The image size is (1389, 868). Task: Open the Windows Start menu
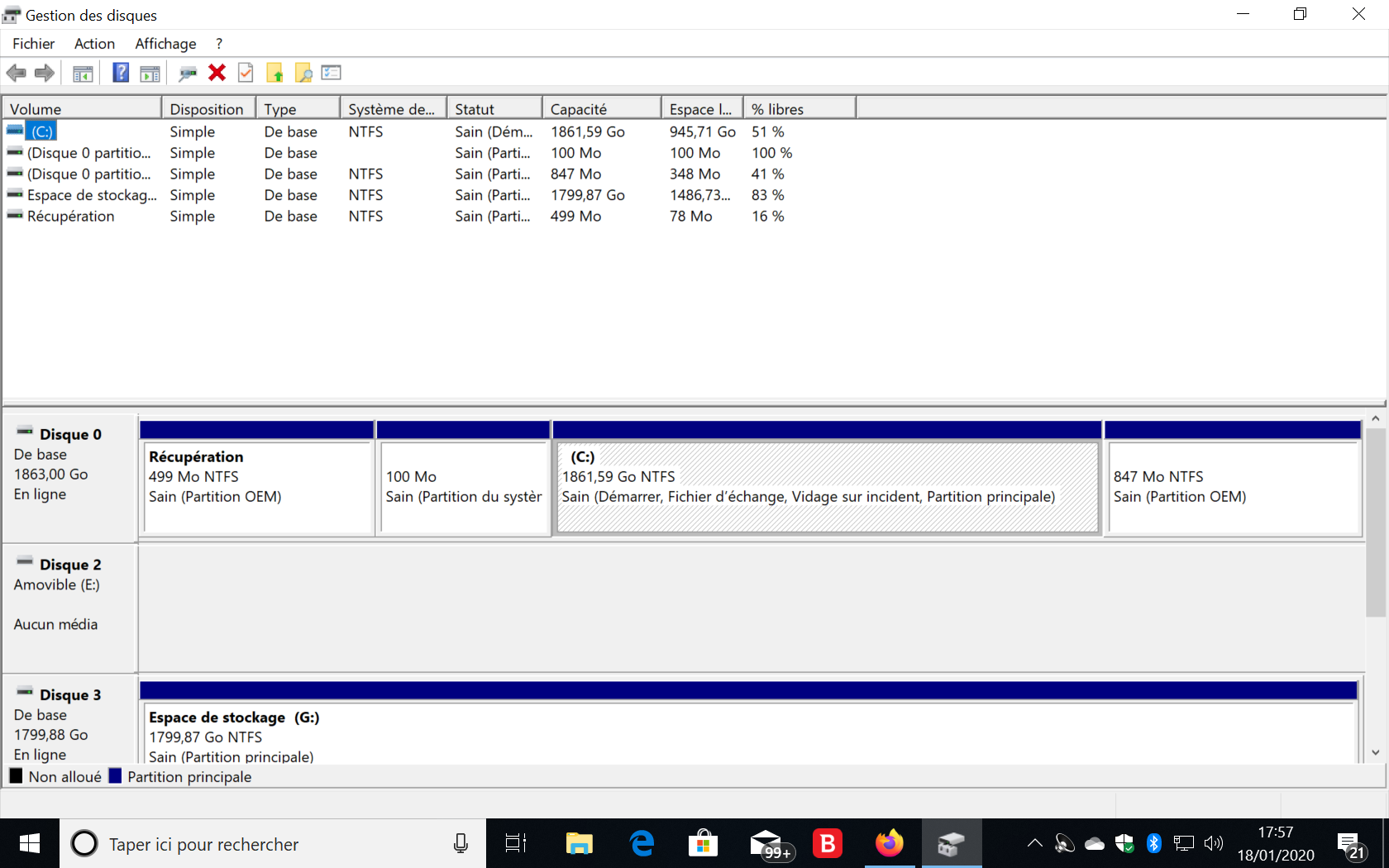(x=30, y=843)
